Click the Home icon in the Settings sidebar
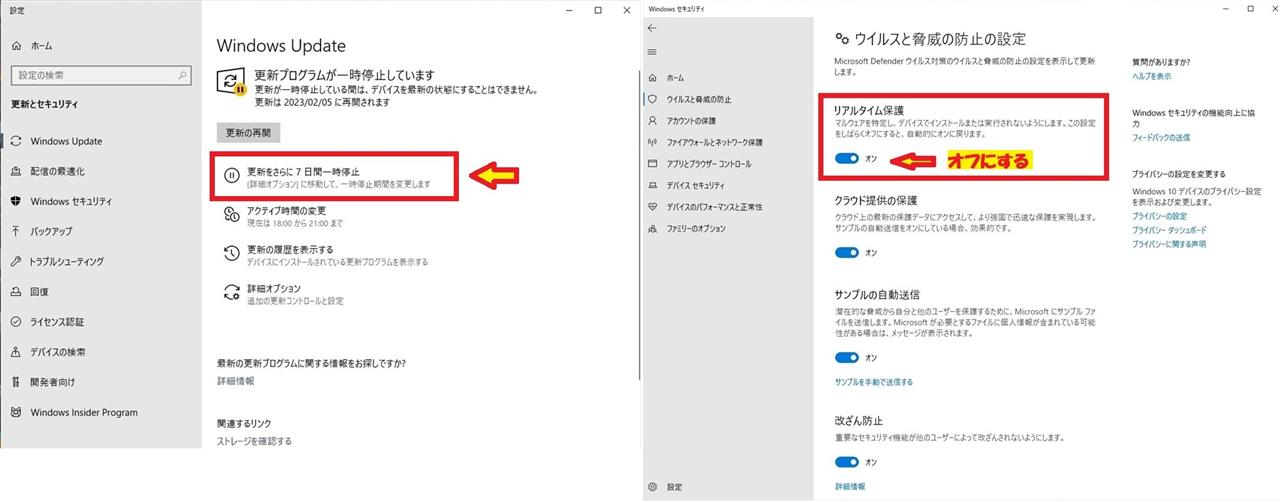The image size is (1280, 502). point(16,46)
